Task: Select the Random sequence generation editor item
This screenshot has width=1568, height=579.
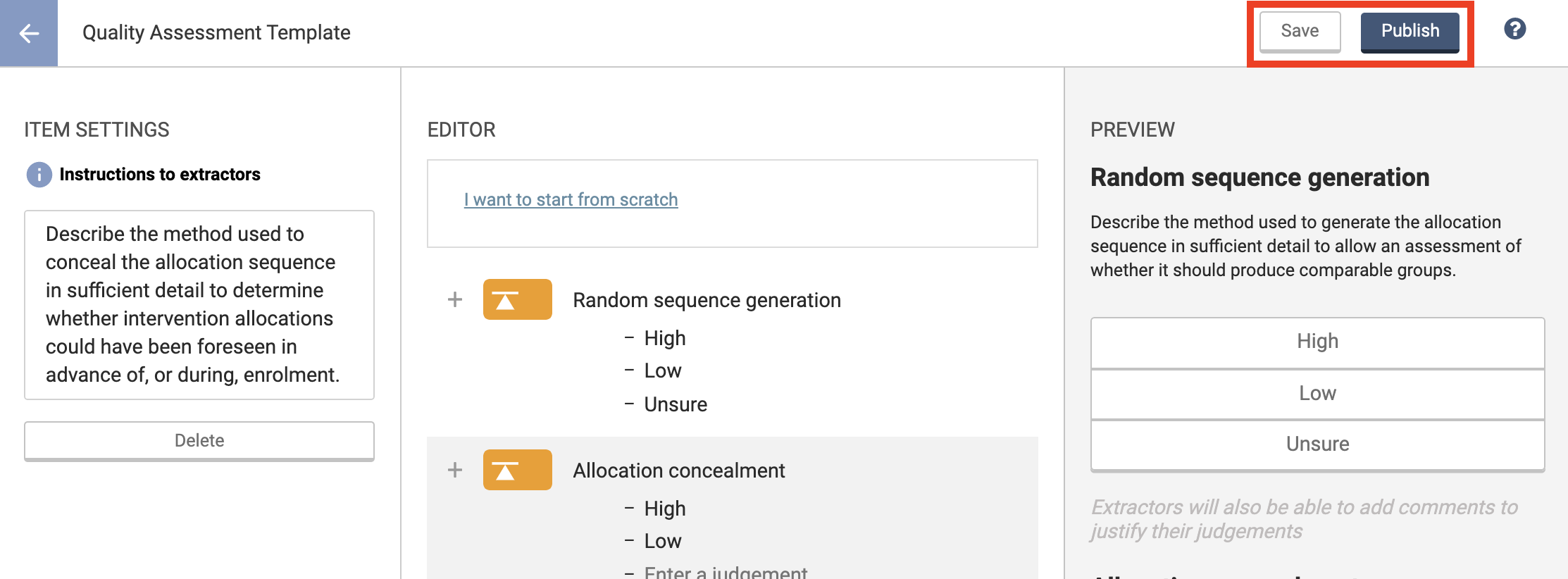Action: tap(707, 301)
